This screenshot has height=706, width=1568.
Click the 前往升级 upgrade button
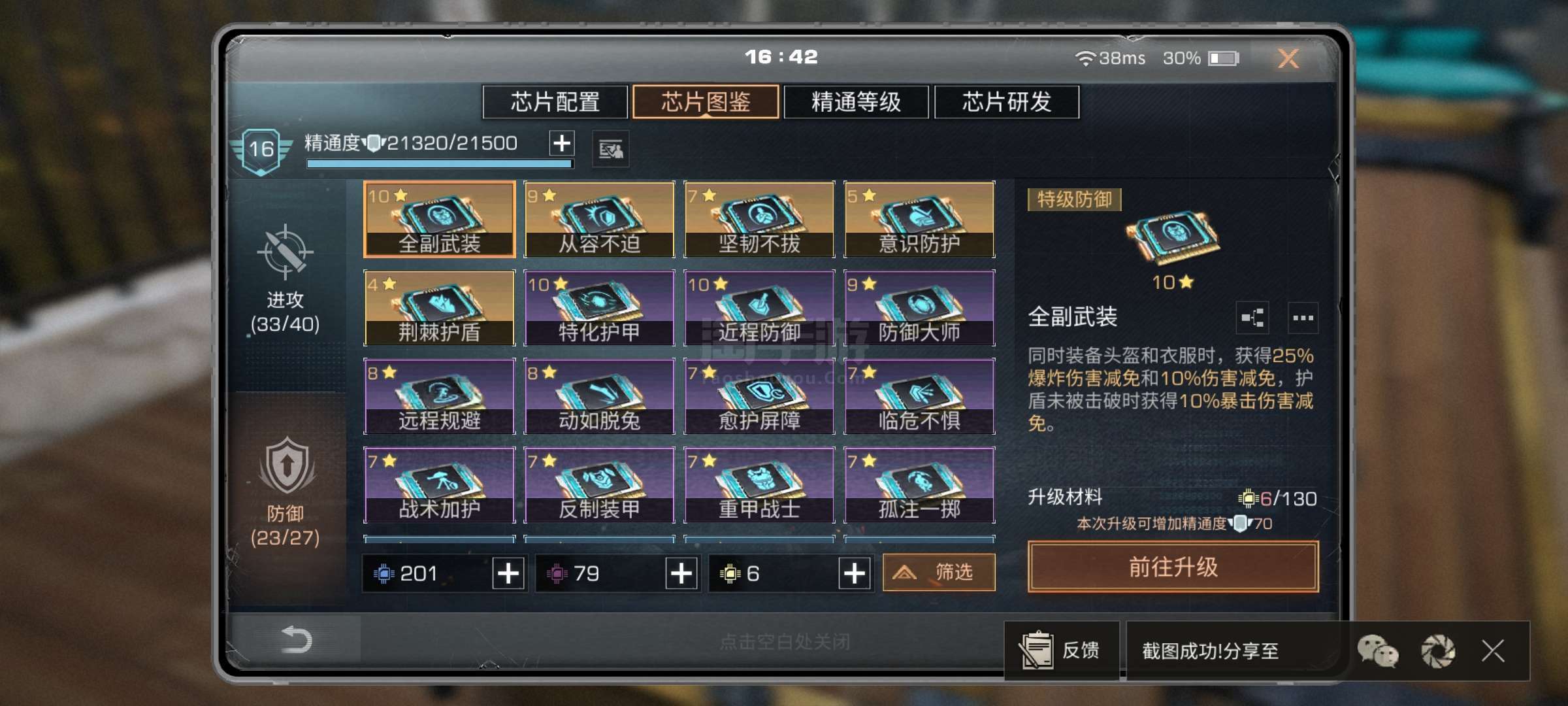(1173, 567)
